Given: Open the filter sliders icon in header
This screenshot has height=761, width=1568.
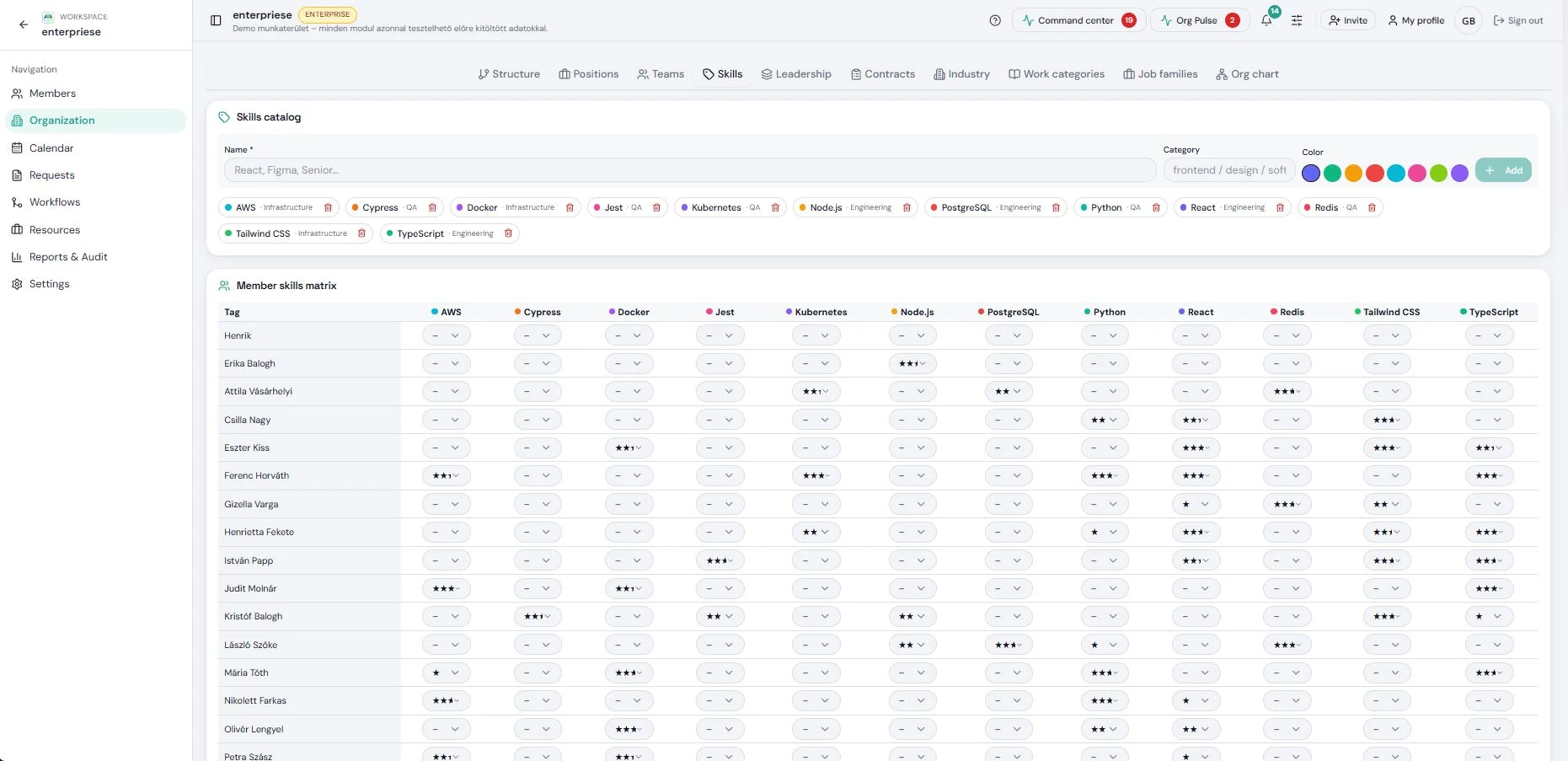Looking at the screenshot, I should [x=1297, y=20].
